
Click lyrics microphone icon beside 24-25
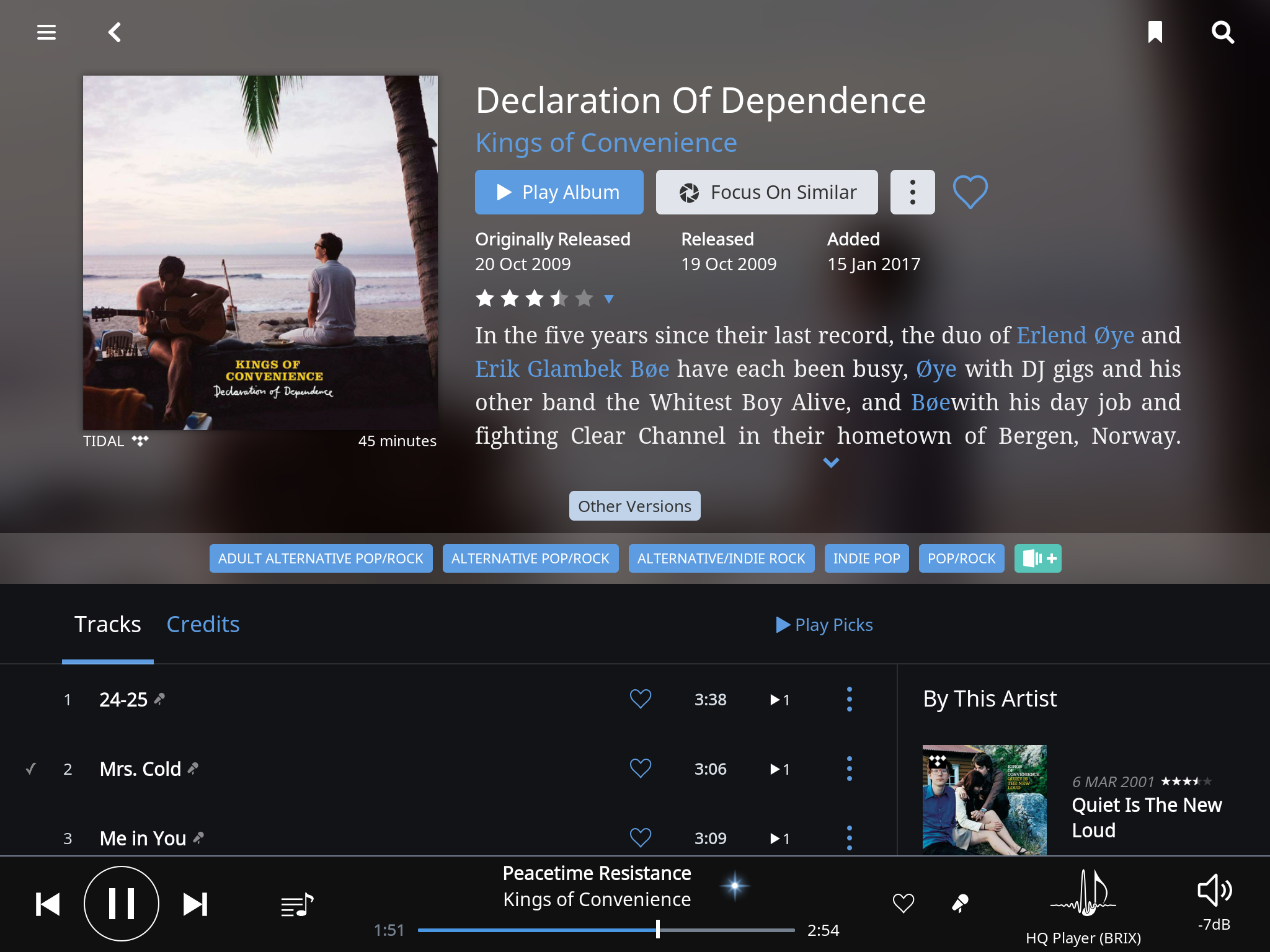point(159,699)
